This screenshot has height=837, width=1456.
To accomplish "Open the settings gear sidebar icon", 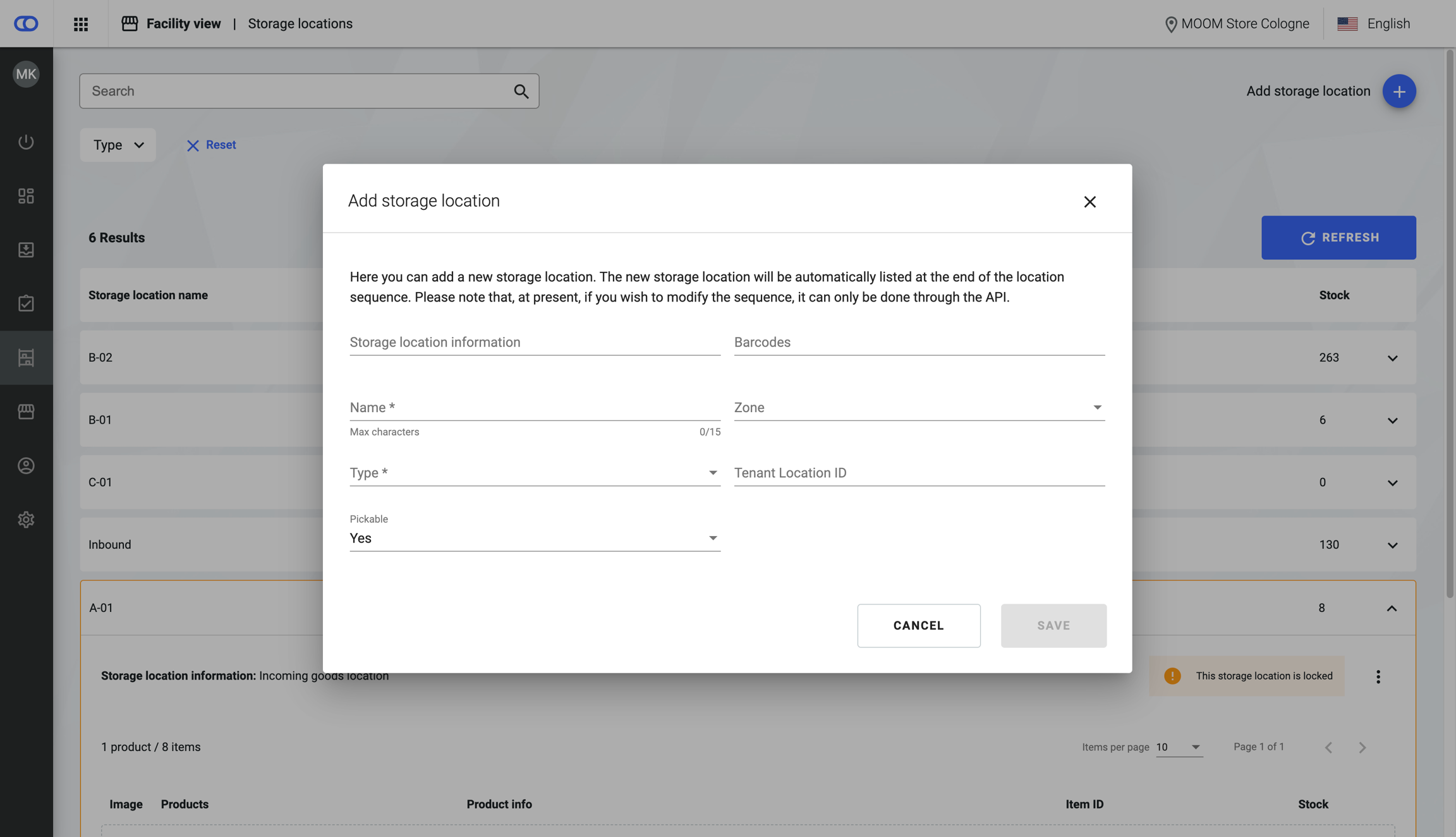I will coord(26,520).
